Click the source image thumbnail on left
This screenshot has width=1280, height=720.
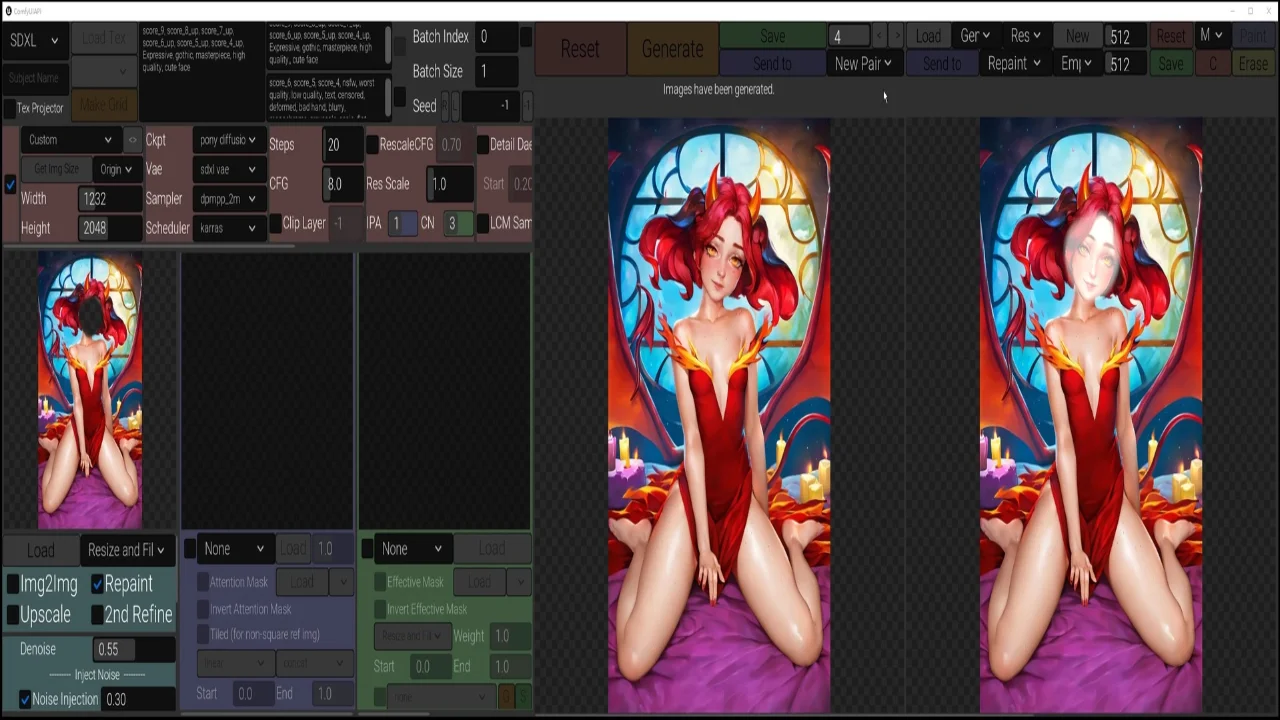(90, 390)
